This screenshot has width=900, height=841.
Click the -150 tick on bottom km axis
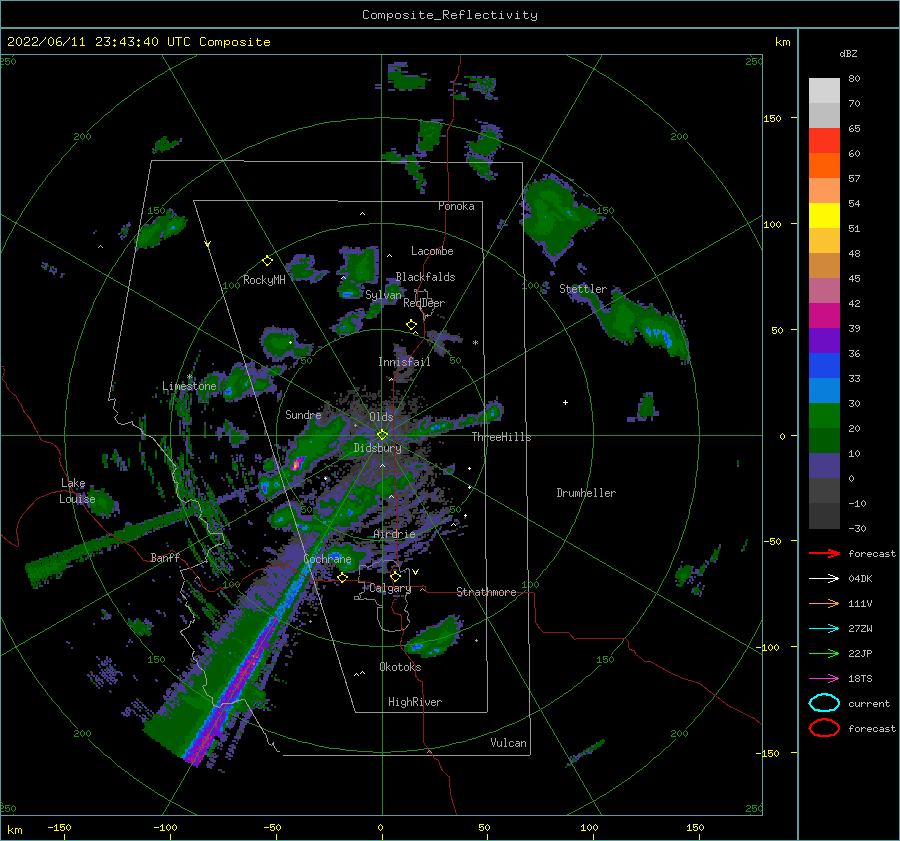[59, 827]
